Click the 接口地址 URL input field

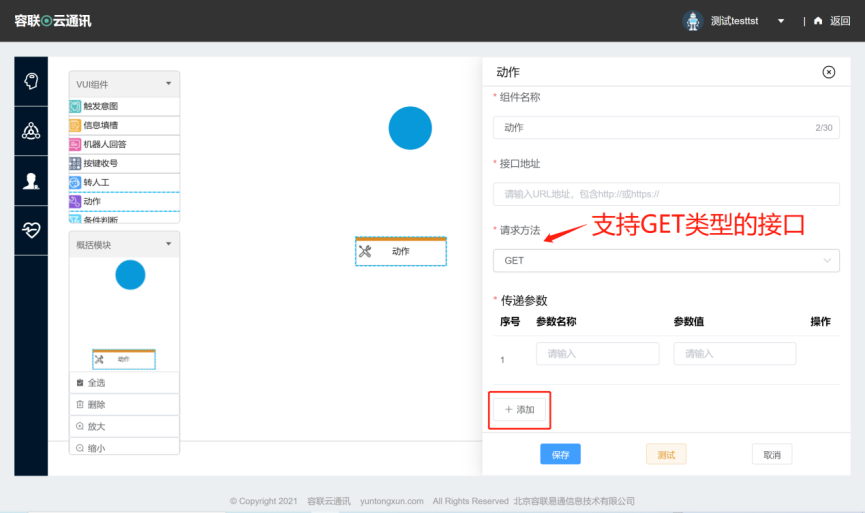[x=666, y=194]
